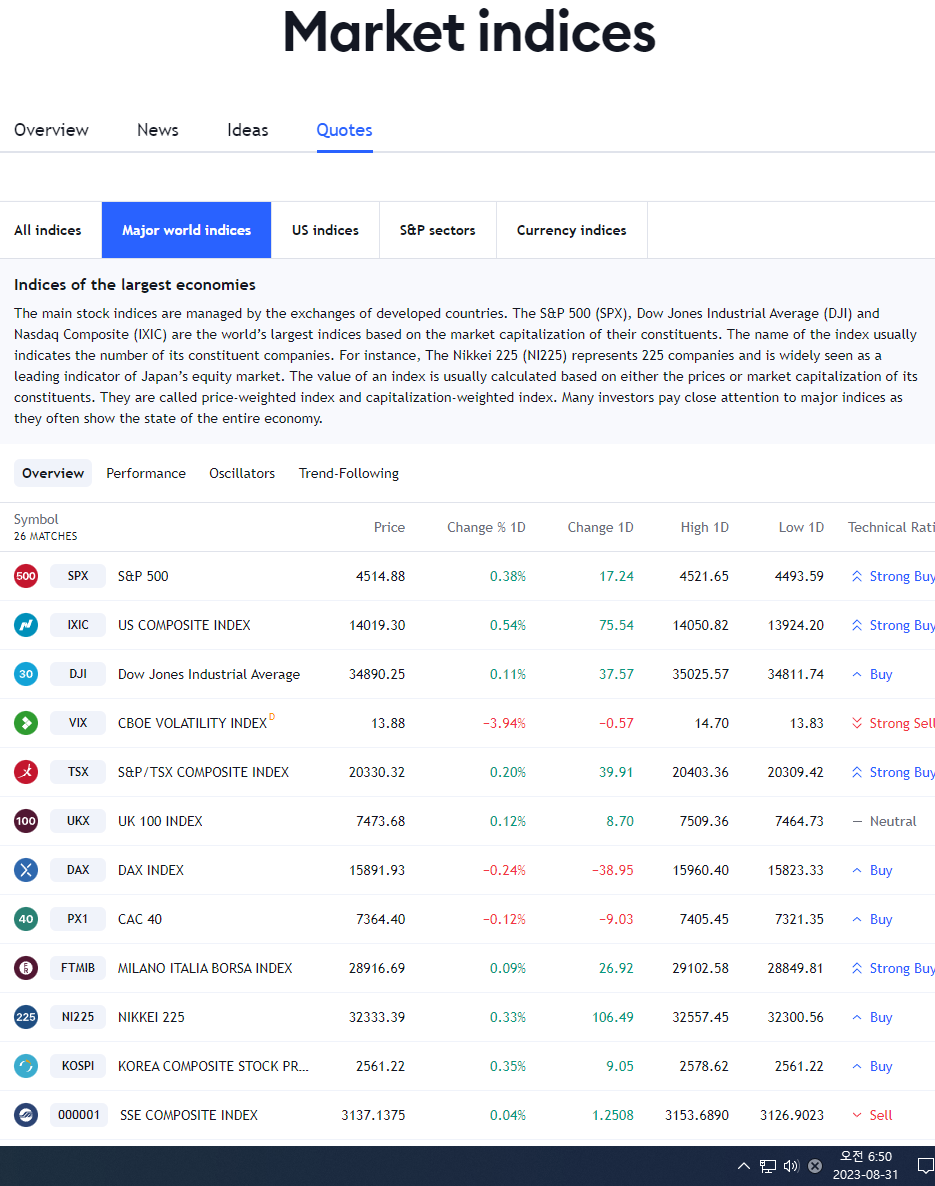
Task: Click the network icon in system tray
Action: click(x=768, y=1166)
